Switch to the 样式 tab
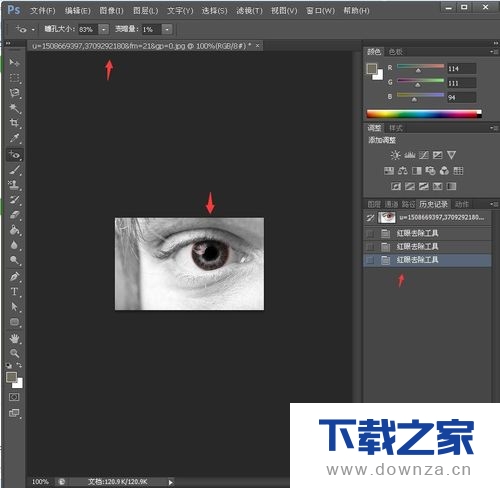Screen dimensions: 500x488 click(x=396, y=128)
